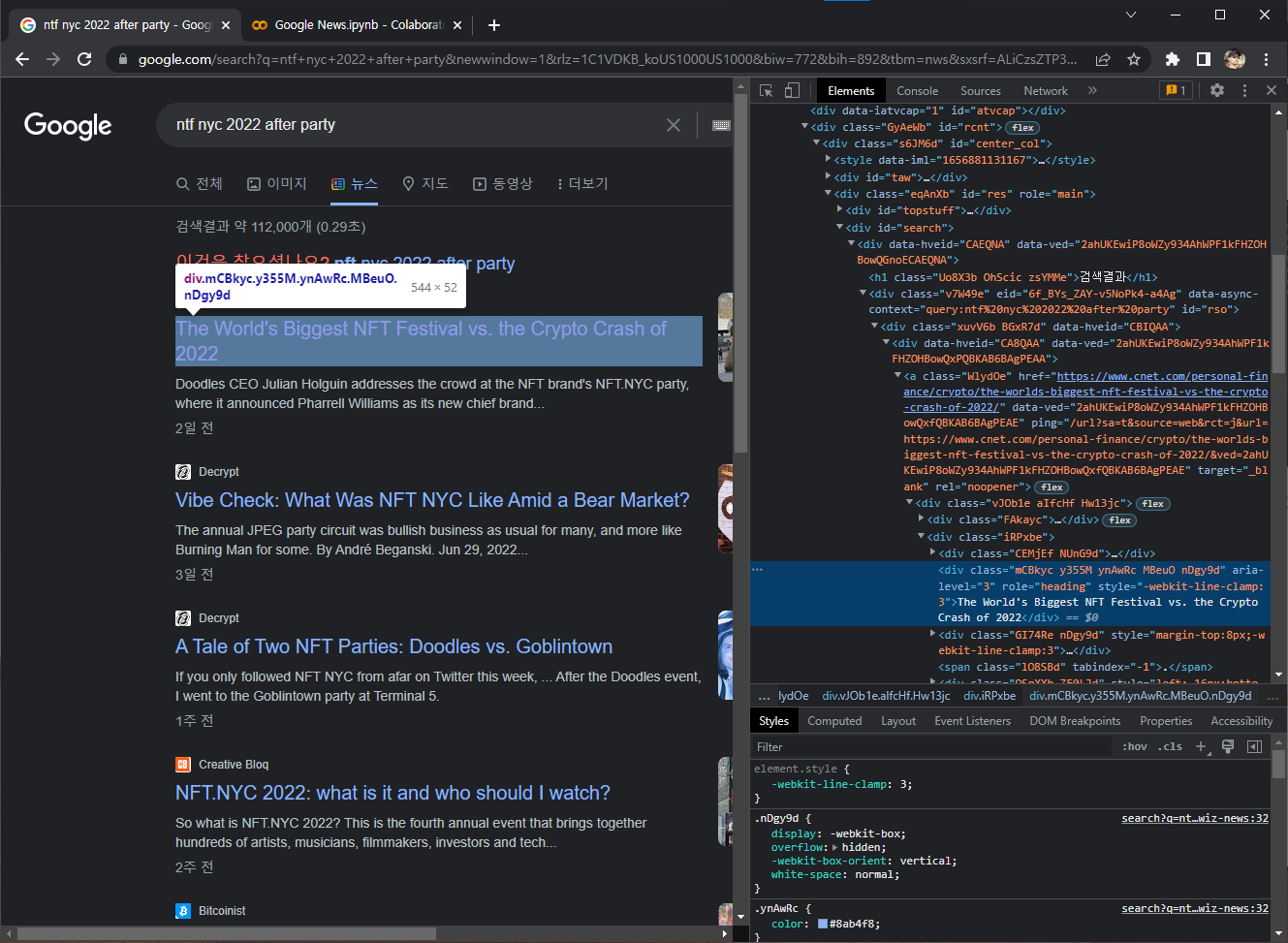Expand the div class="CEMjEf NUnG9d" node
Image resolution: width=1288 pixels, height=943 pixels.
pos(933,553)
